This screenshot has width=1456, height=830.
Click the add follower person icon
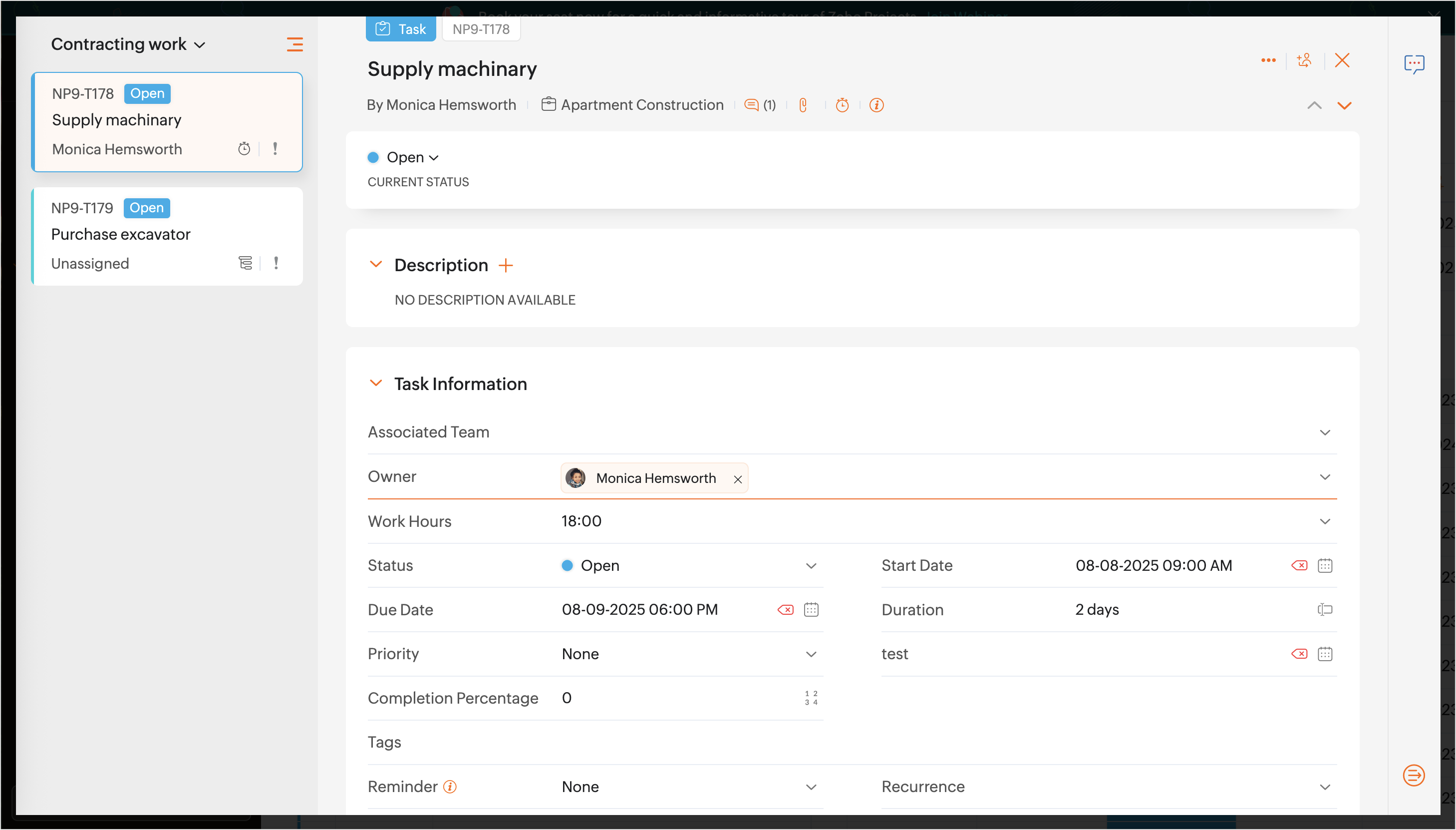coord(1304,60)
